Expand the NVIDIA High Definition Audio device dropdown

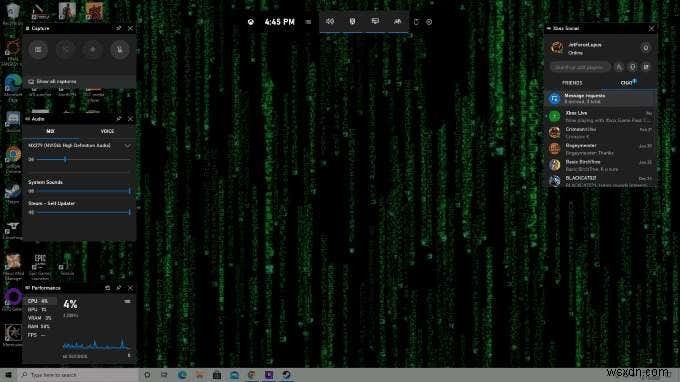128,146
